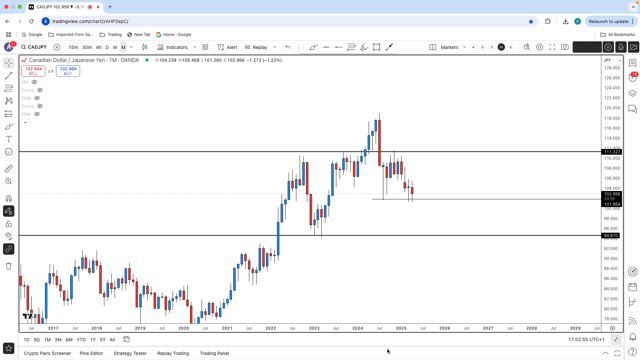Open the help question mark icon
This screenshot has width=640, height=360.
[632, 352]
